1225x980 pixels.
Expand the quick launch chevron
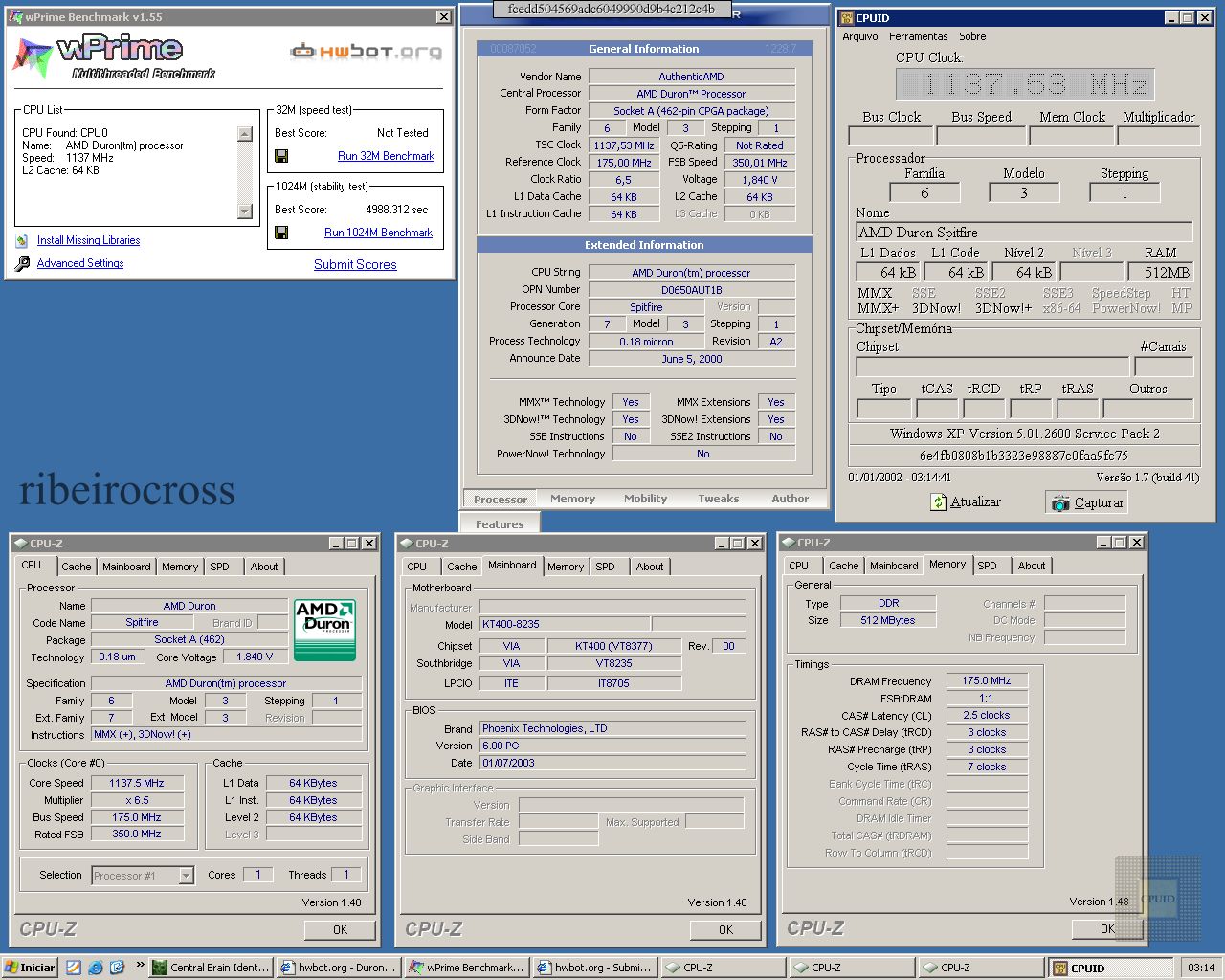[141, 965]
